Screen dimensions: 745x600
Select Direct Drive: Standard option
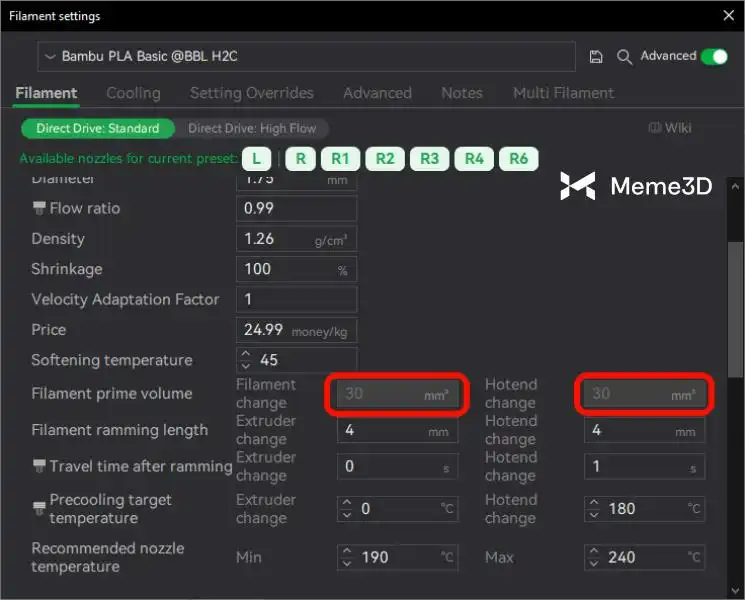(x=98, y=128)
